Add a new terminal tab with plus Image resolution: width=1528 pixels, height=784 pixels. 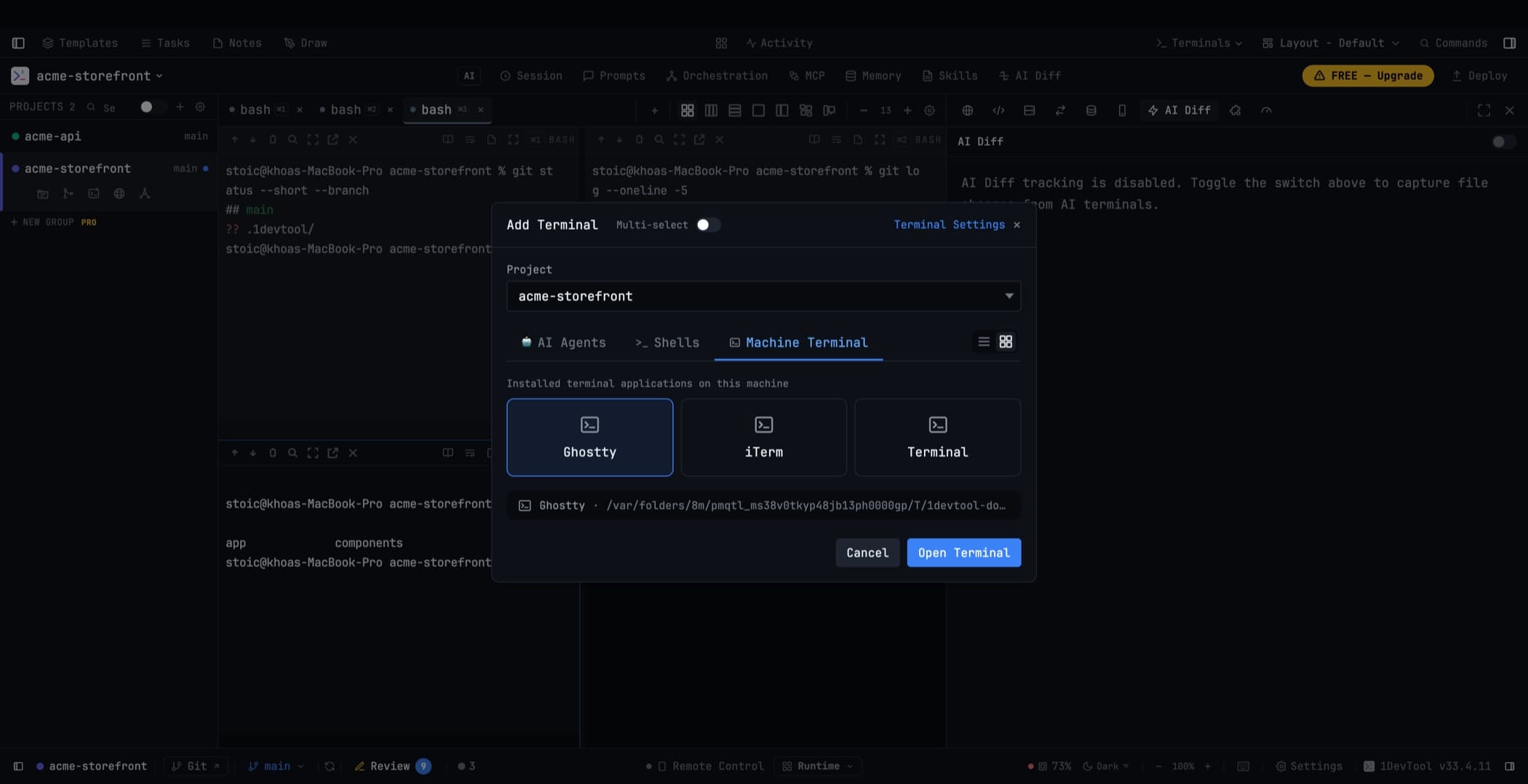pyautogui.click(x=654, y=111)
